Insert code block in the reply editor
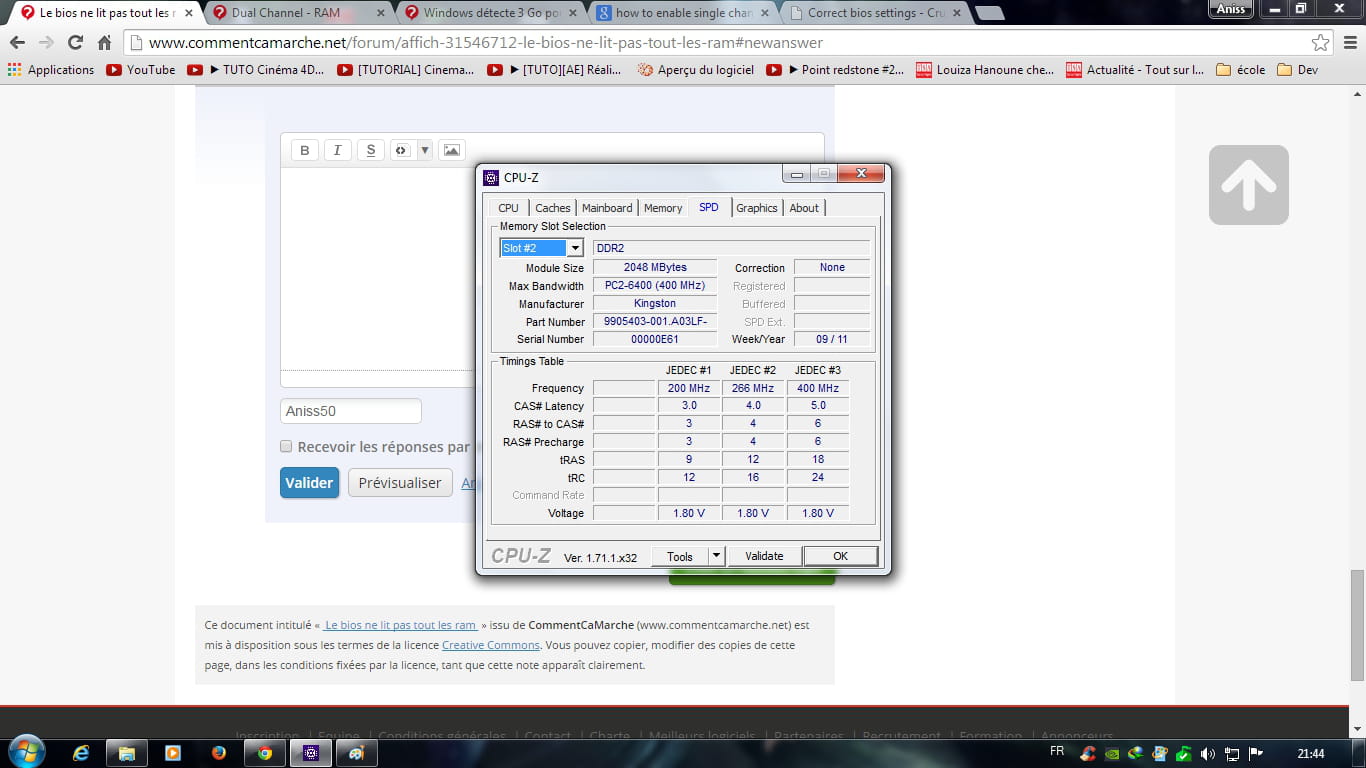The width and height of the screenshot is (1366, 768). (x=402, y=150)
